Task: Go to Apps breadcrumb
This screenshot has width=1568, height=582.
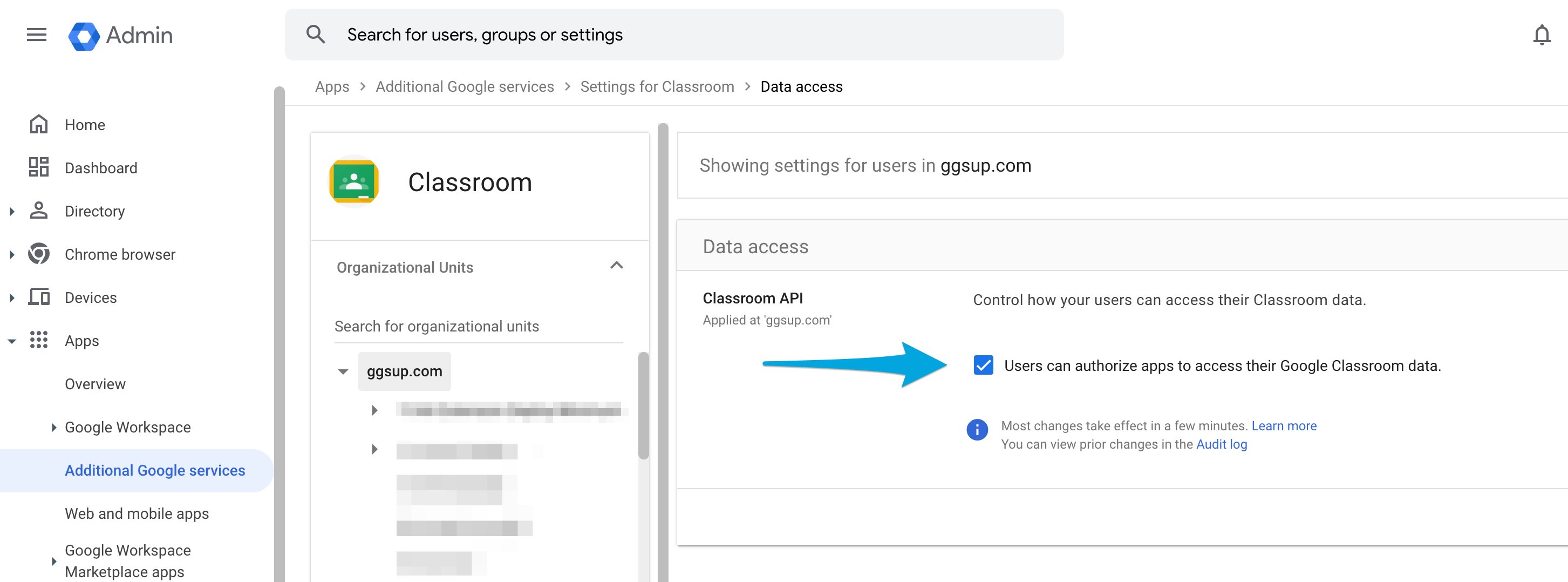Action: [332, 86]
